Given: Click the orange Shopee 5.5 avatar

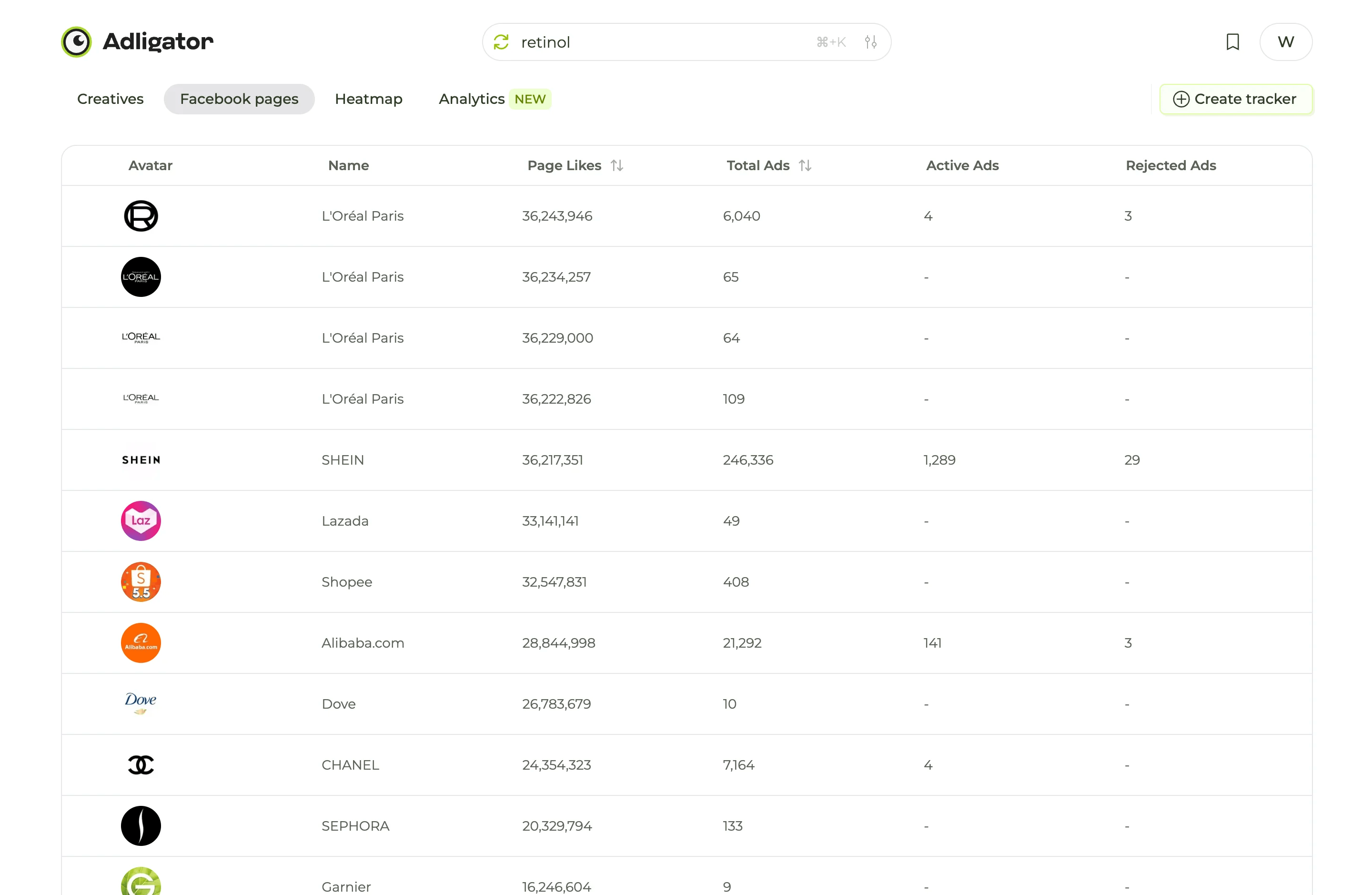Looking at the screenshot, I should 141,582.
